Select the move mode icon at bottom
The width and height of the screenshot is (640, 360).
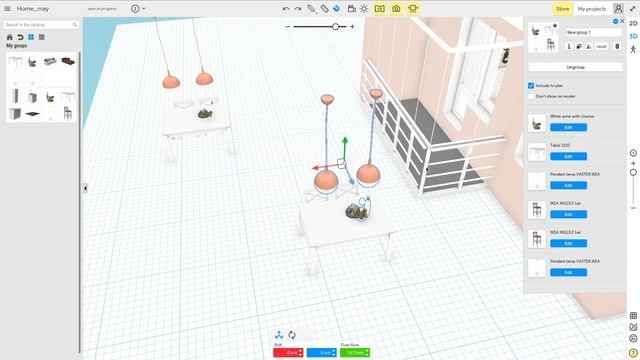279,335
